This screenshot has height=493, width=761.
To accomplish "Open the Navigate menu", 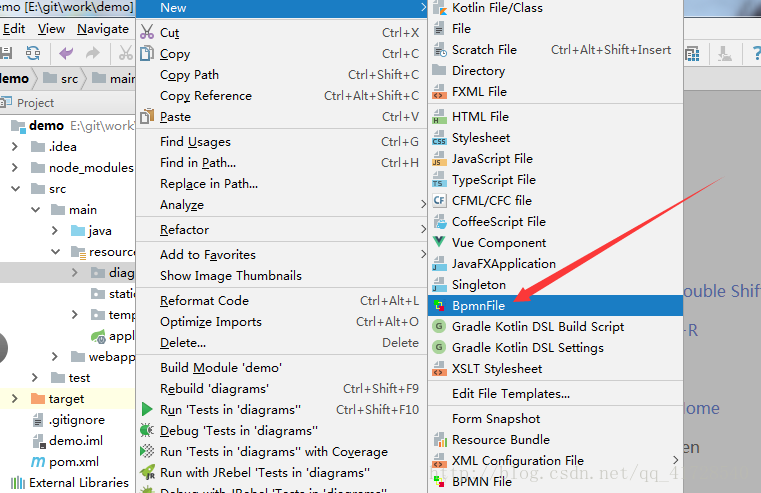I will pyautogui.click(x=103, y=29).
